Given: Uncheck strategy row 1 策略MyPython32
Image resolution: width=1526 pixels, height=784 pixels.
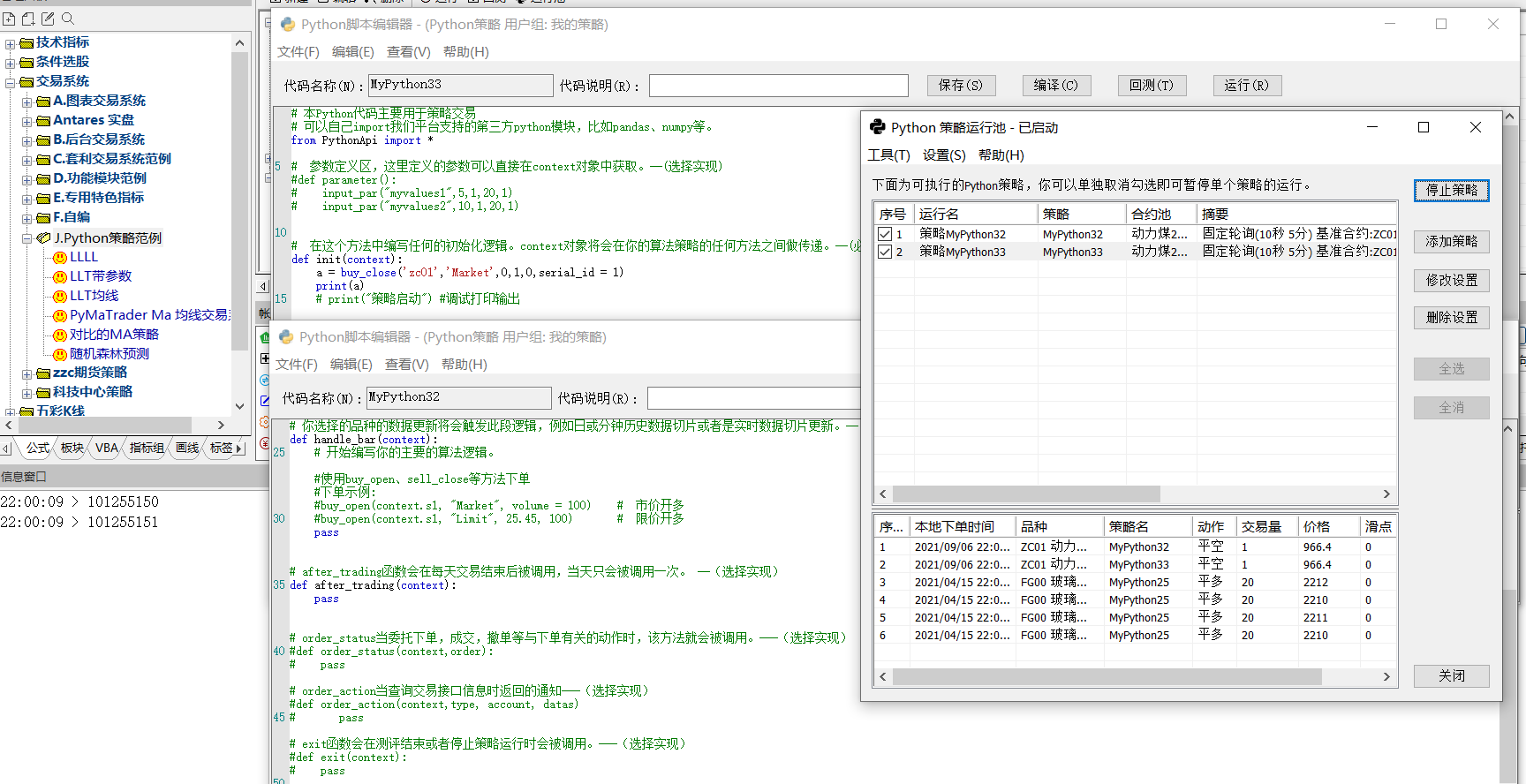Looking at the screenshot, I should [x=885, y=234].
